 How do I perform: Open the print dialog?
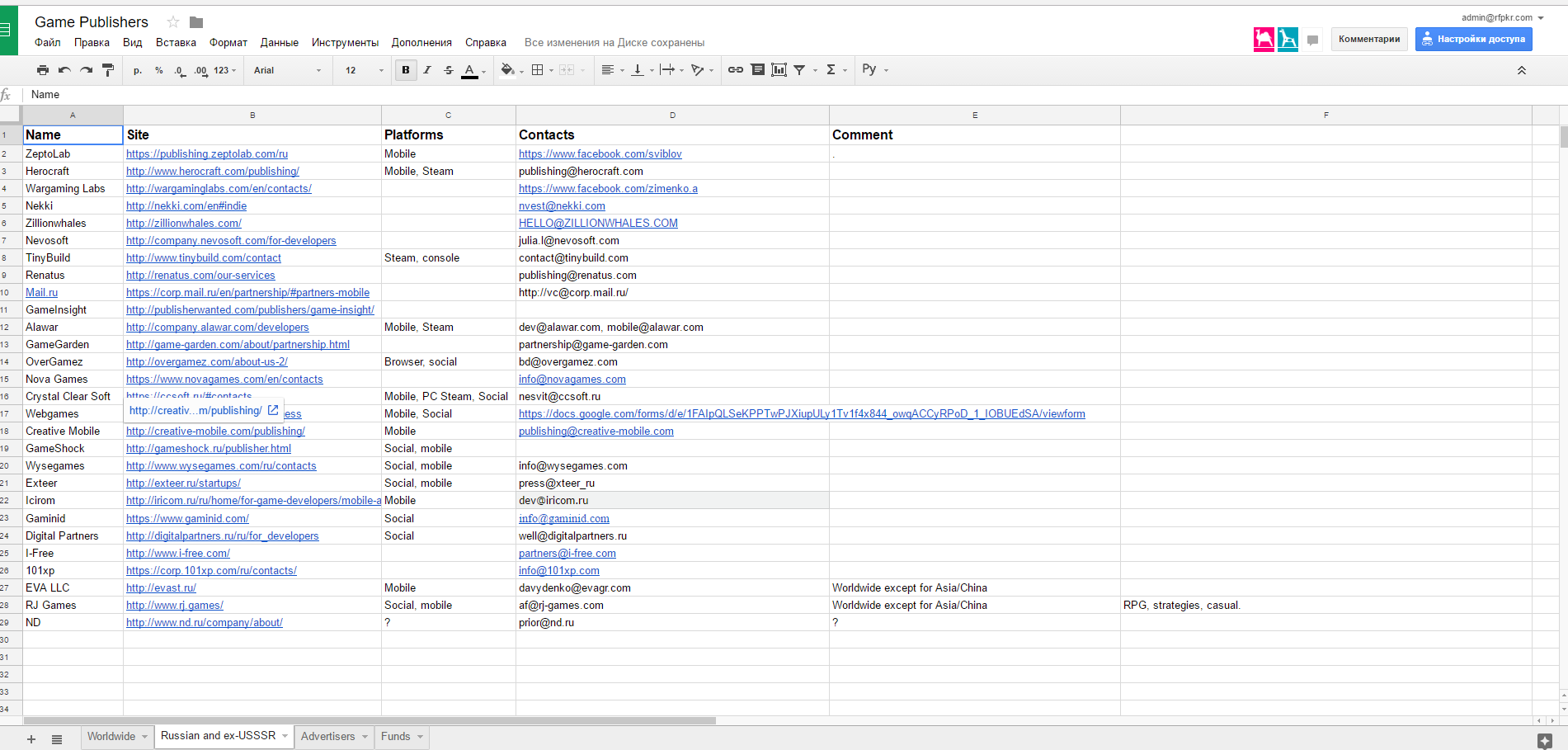coord(42,70)
